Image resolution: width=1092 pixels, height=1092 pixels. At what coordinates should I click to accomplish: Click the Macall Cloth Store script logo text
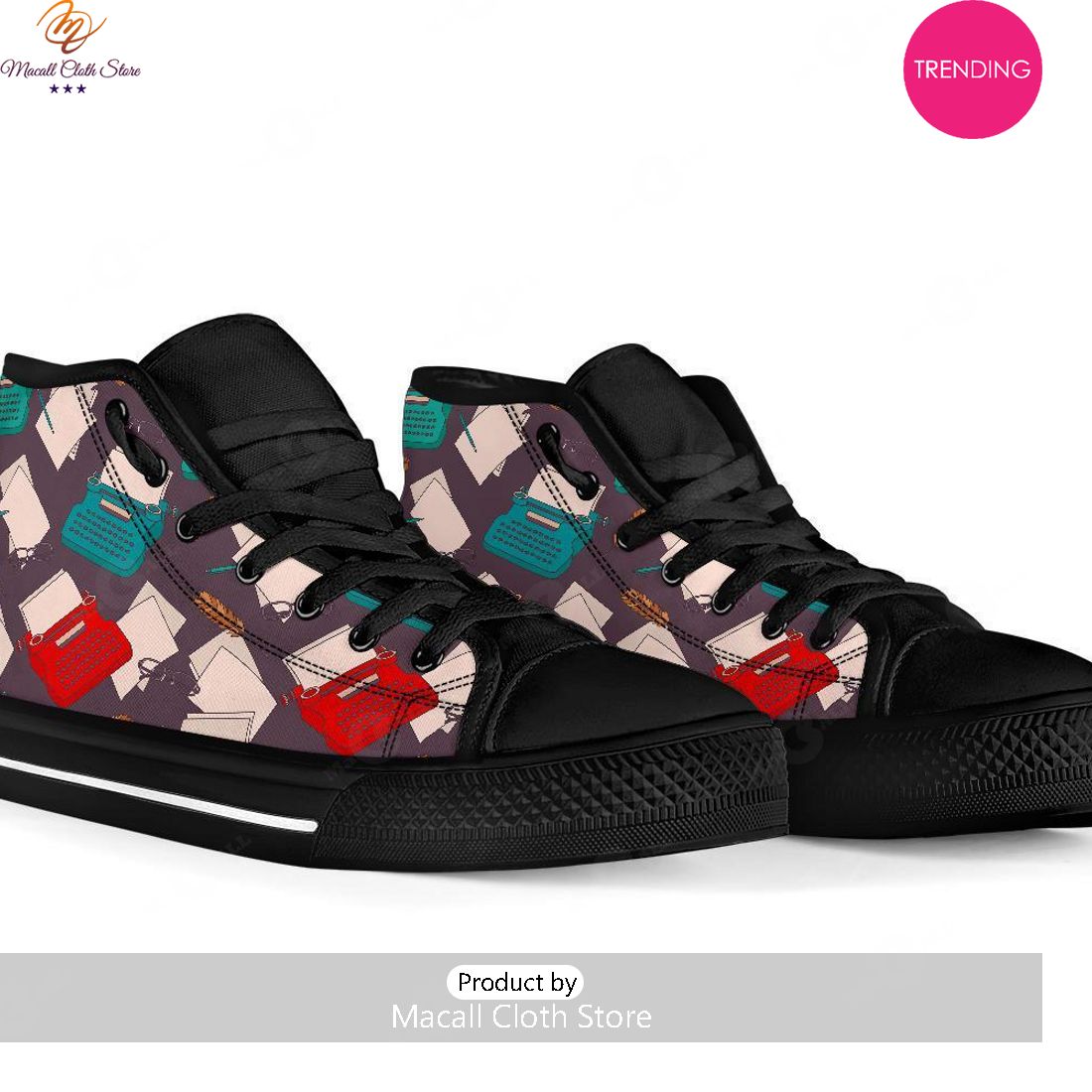point(70,68)
